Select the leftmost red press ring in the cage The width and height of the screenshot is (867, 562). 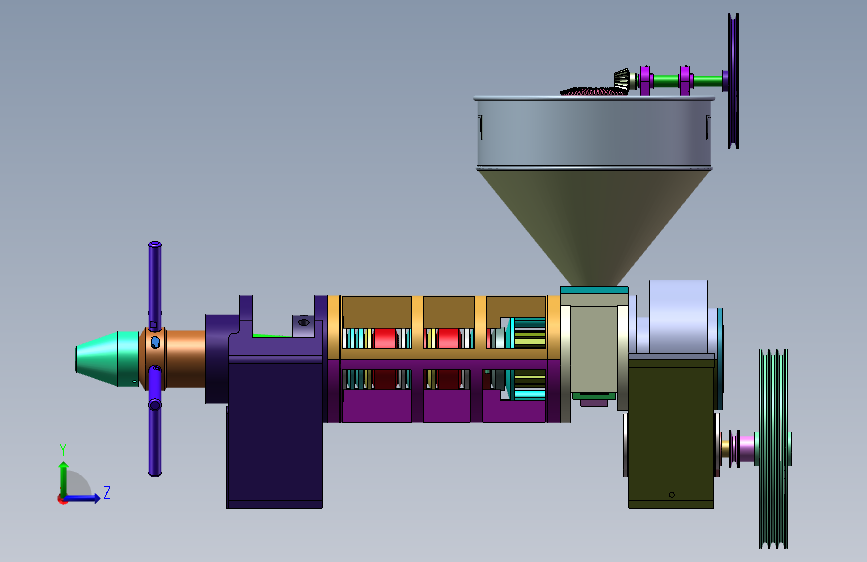coord(385,338)
